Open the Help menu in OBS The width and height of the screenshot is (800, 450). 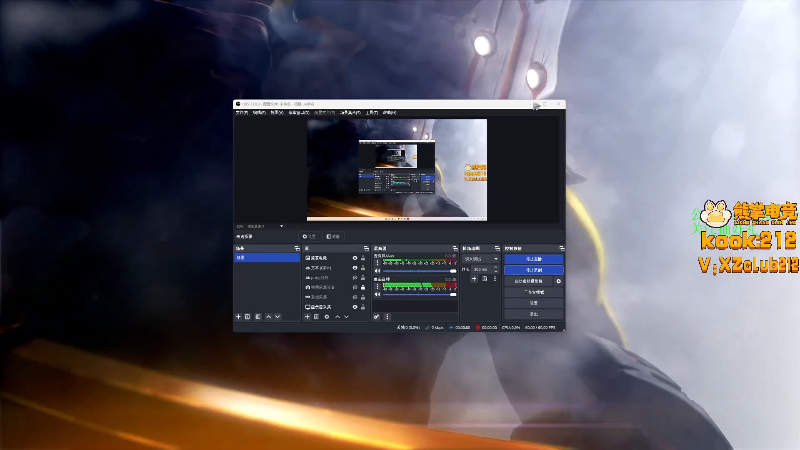click(389, 113)
